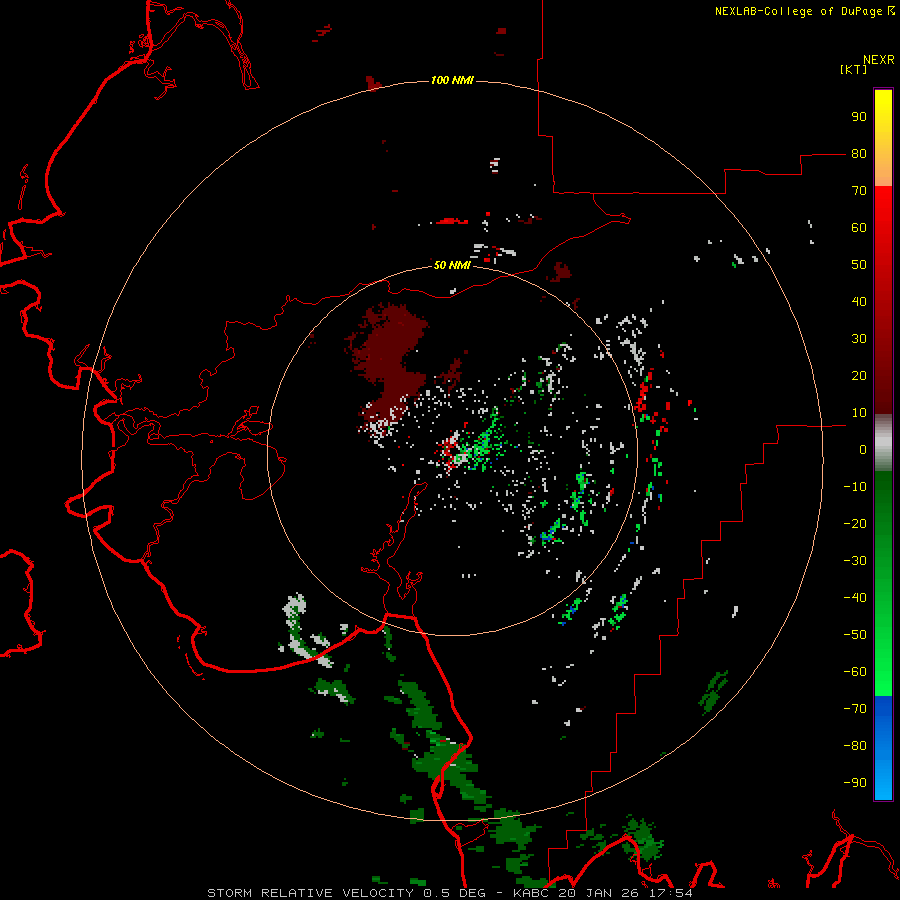
Task: Pick the blue band at the color bar bottom
Action: pos(883,747)
